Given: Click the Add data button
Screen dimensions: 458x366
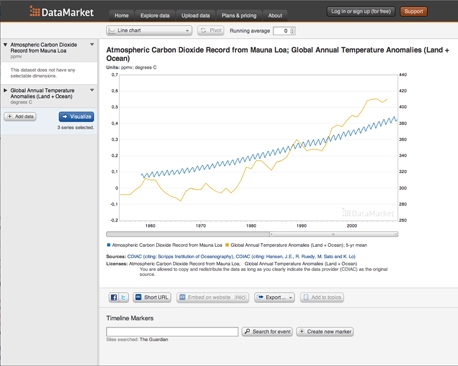Looking at the screenshot, I should [20, 117].
